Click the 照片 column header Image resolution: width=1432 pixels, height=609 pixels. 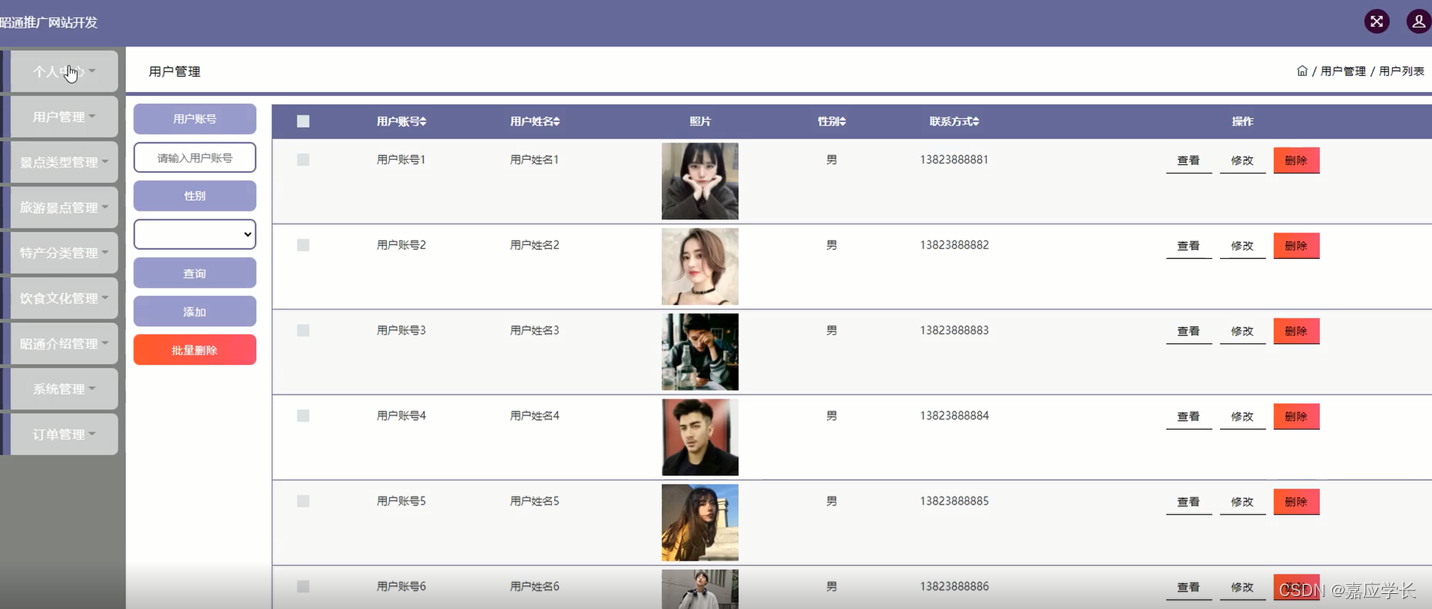coord(700,122)
